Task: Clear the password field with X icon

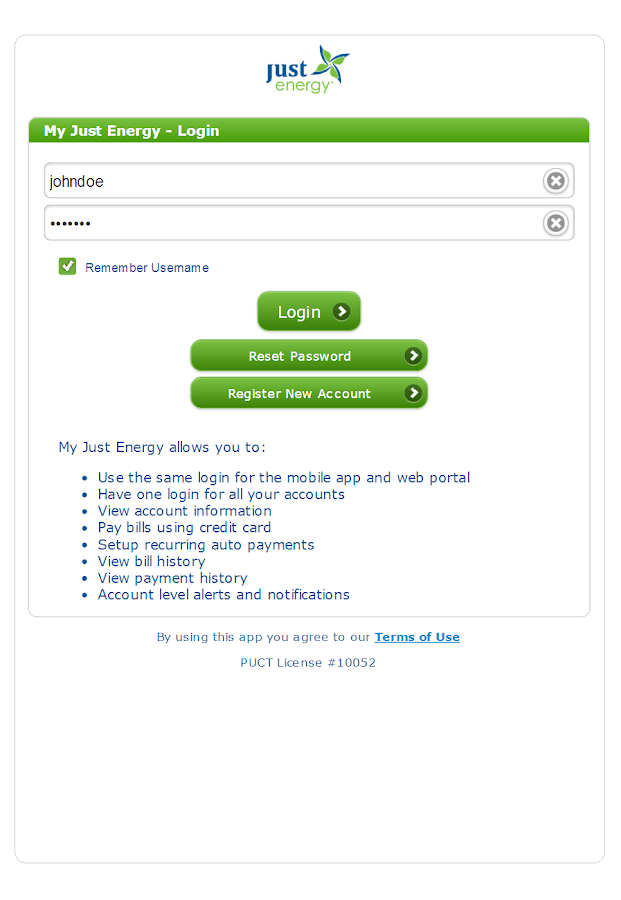Action: coord(555,223)
